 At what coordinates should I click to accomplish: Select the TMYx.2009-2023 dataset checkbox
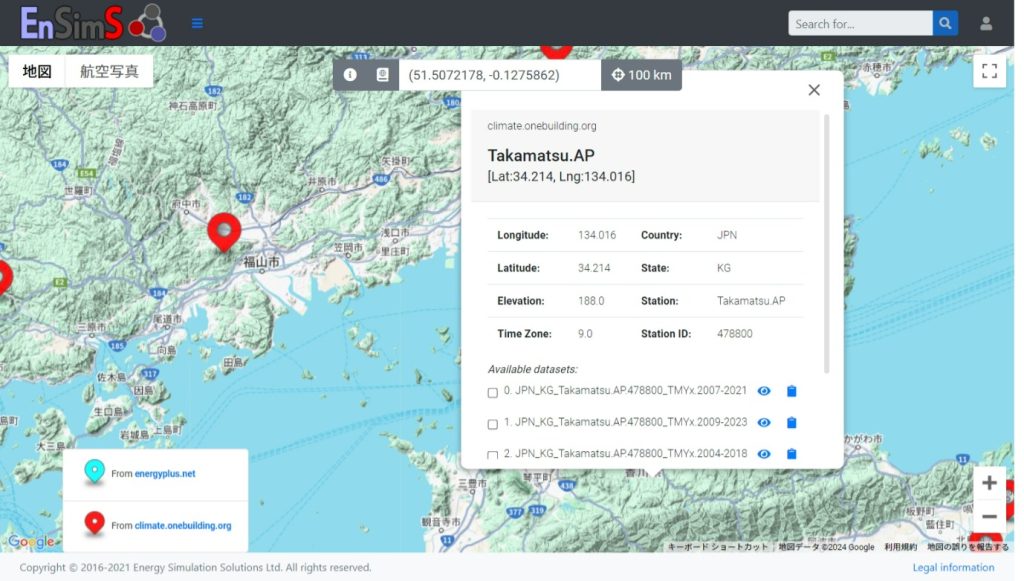pyautogui.click(x=493, y=424)
